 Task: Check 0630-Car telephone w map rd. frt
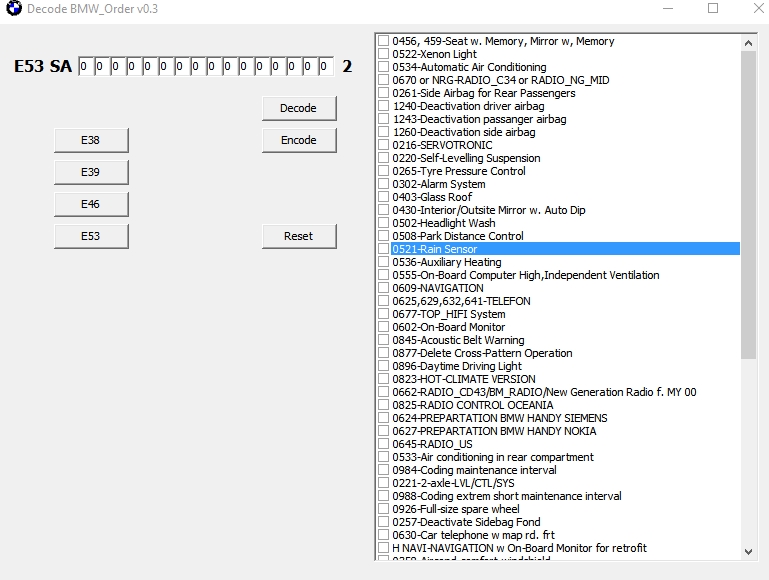click(x=384, y=534)
